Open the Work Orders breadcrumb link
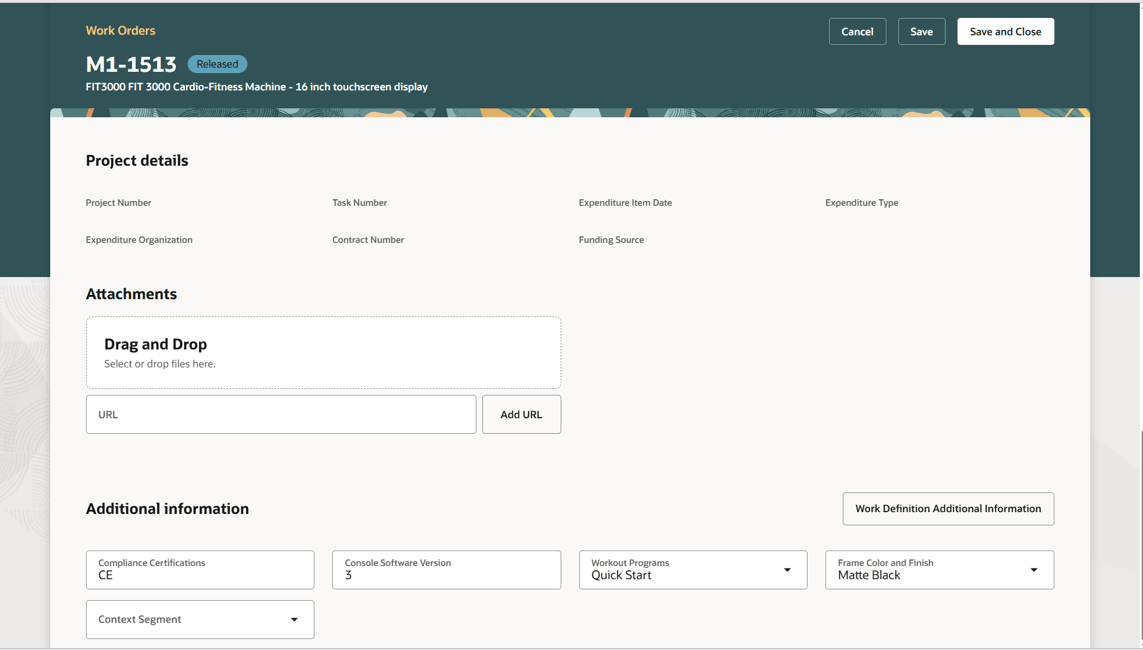 (120, 31)
